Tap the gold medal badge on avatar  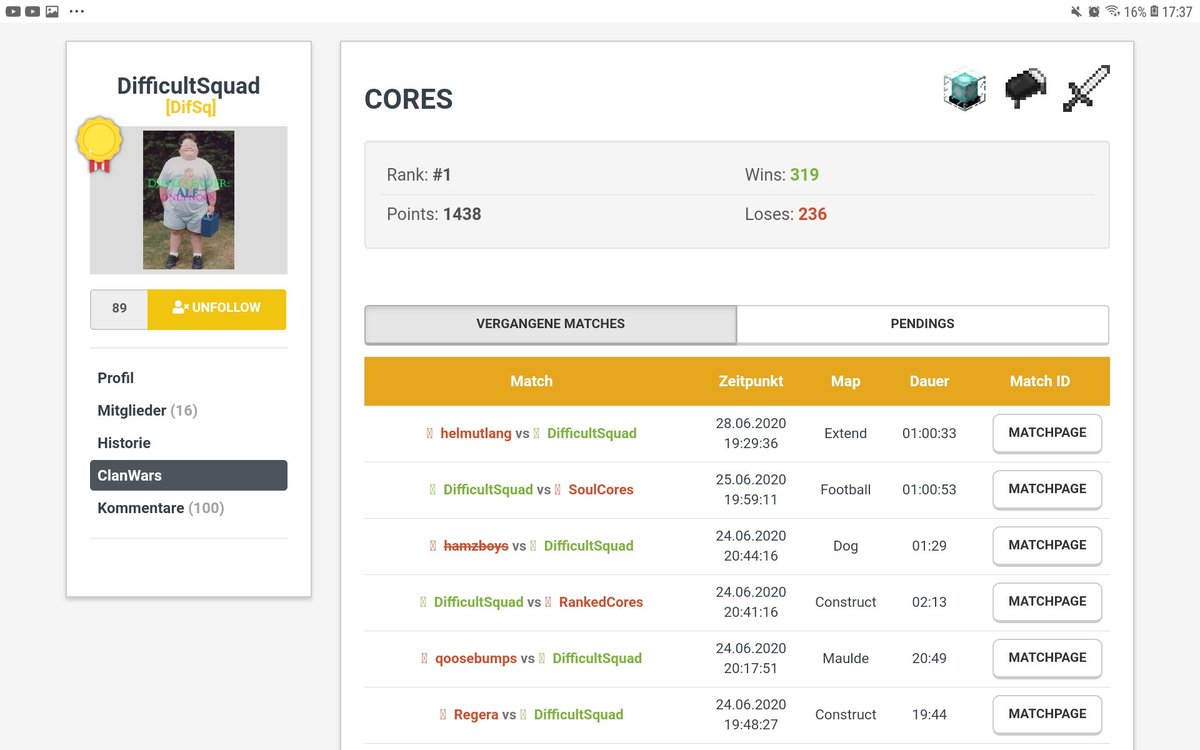pos(99,145)
